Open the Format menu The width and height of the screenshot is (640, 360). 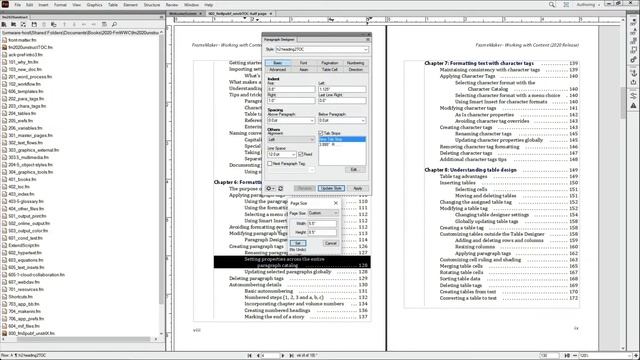pyautogui.click(x=60, y=5)
